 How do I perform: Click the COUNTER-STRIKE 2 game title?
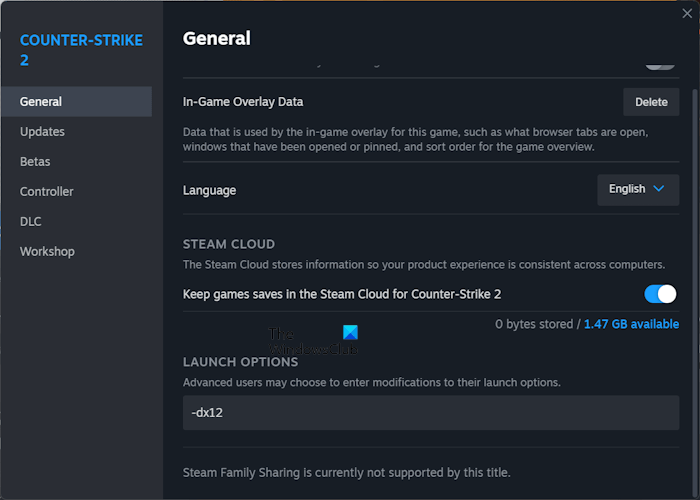pos(81,50)
